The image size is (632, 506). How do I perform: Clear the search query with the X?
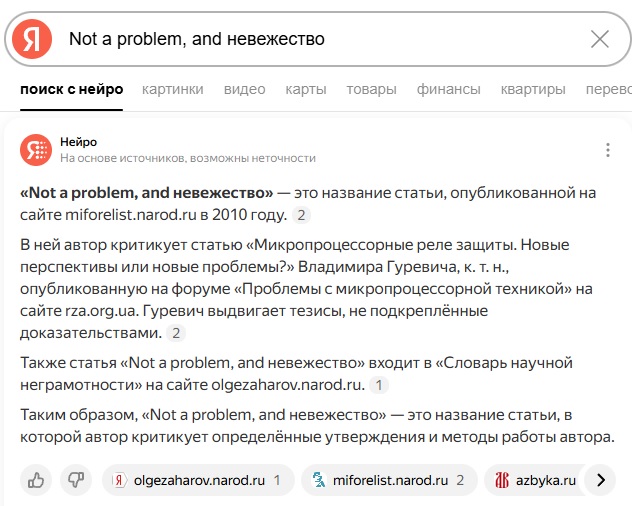599,39
